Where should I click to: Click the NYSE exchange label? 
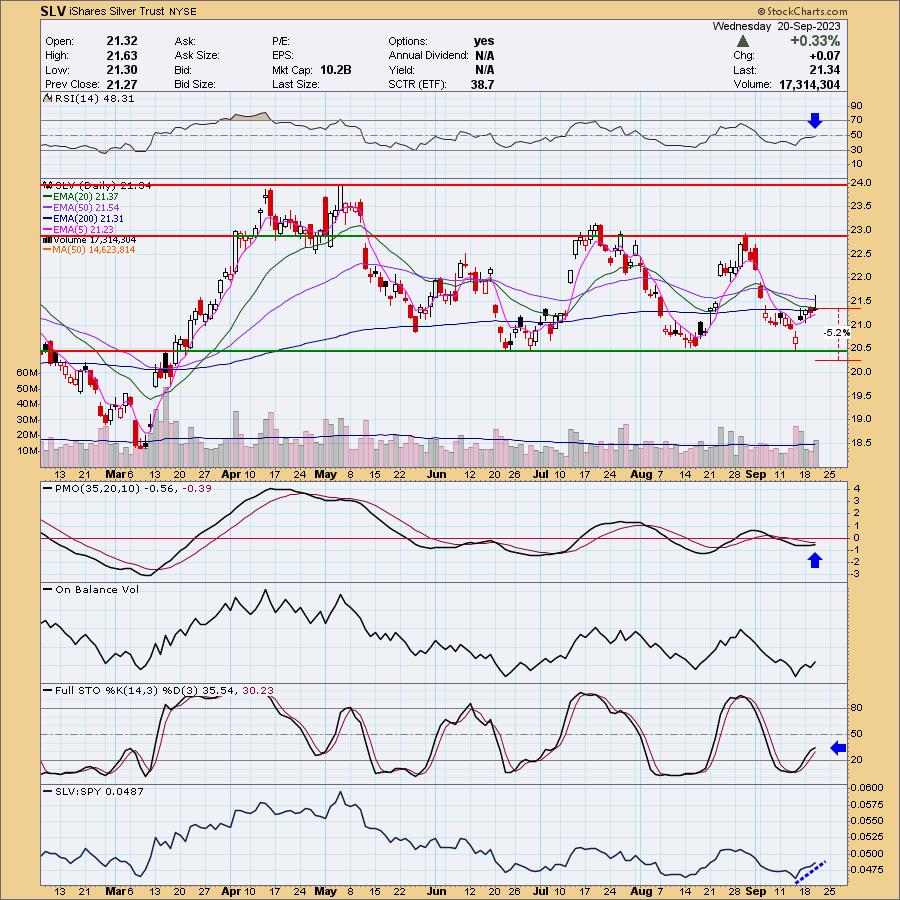183,11
